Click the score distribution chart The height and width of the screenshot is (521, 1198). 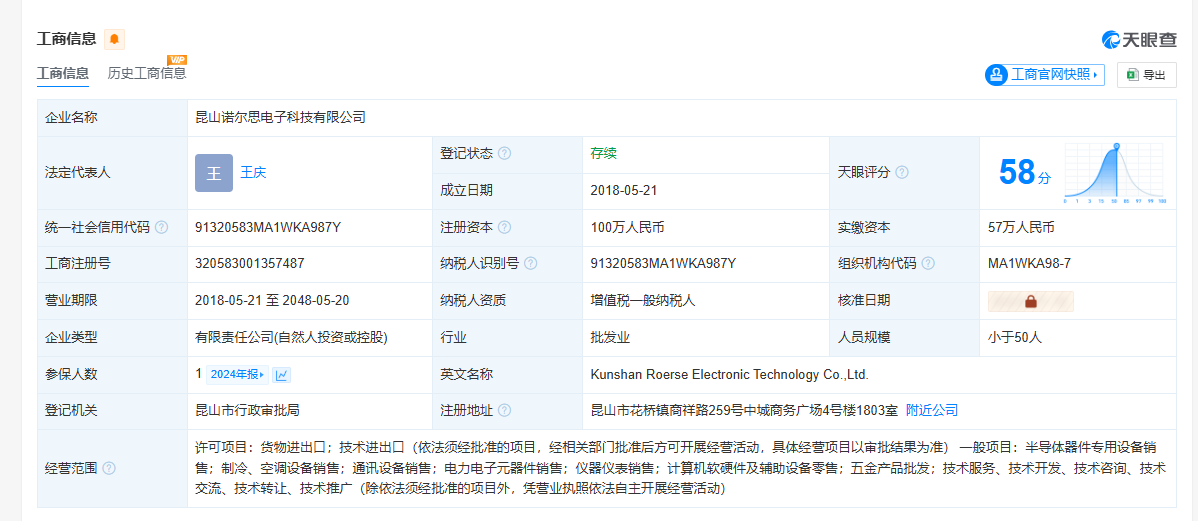pos(1115,173)
